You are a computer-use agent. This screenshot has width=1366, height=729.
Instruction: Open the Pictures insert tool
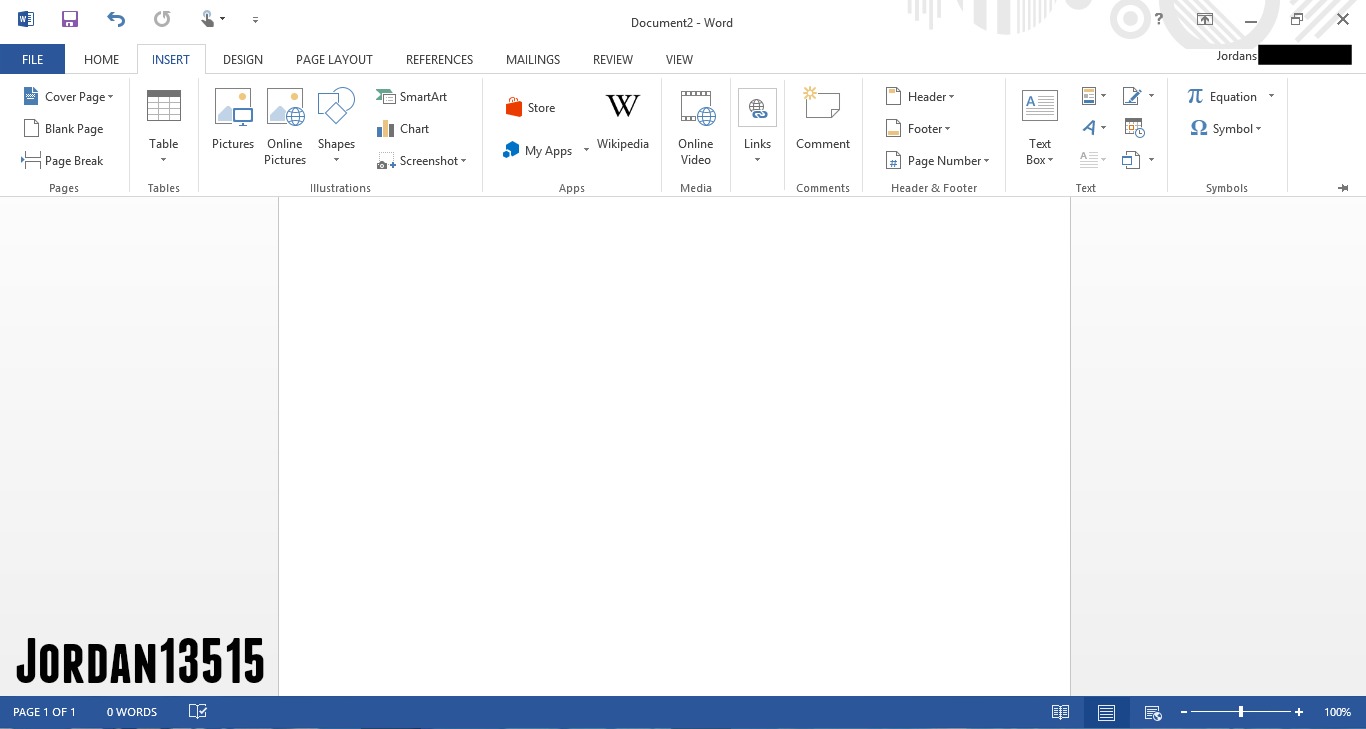coord(233,119)
